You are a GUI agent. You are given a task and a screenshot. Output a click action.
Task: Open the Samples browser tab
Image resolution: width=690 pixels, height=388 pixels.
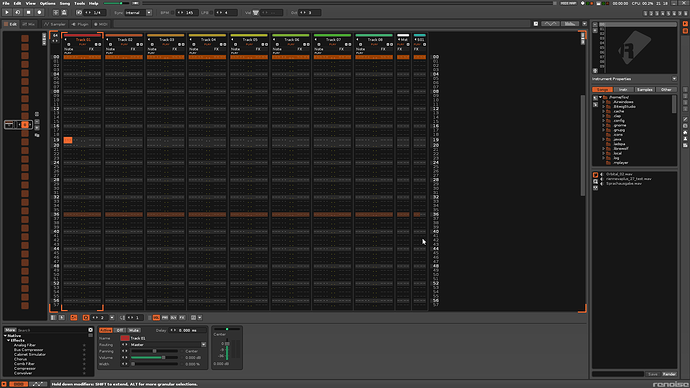point(645,90)
